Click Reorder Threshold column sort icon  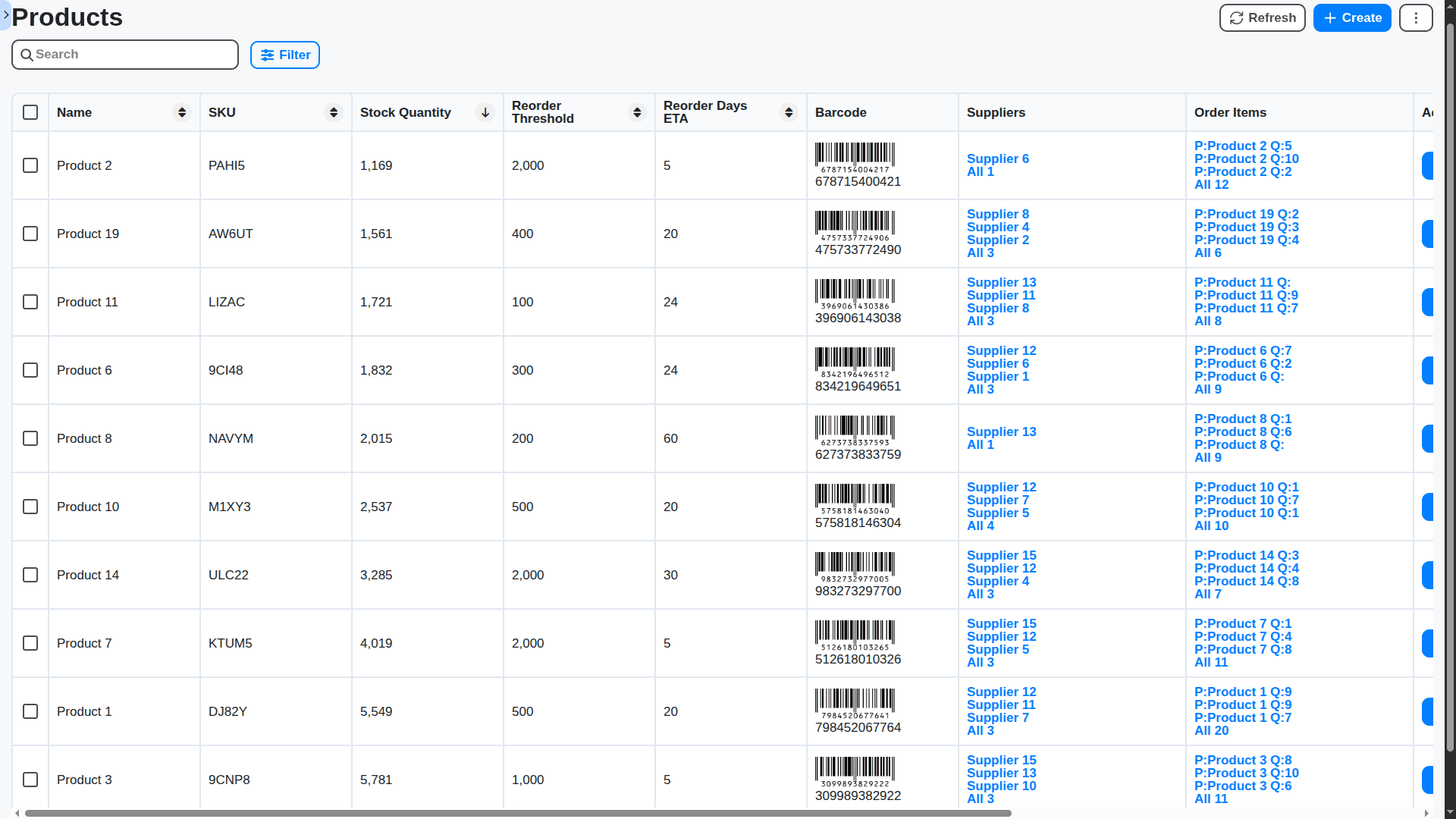click(637, 112)
